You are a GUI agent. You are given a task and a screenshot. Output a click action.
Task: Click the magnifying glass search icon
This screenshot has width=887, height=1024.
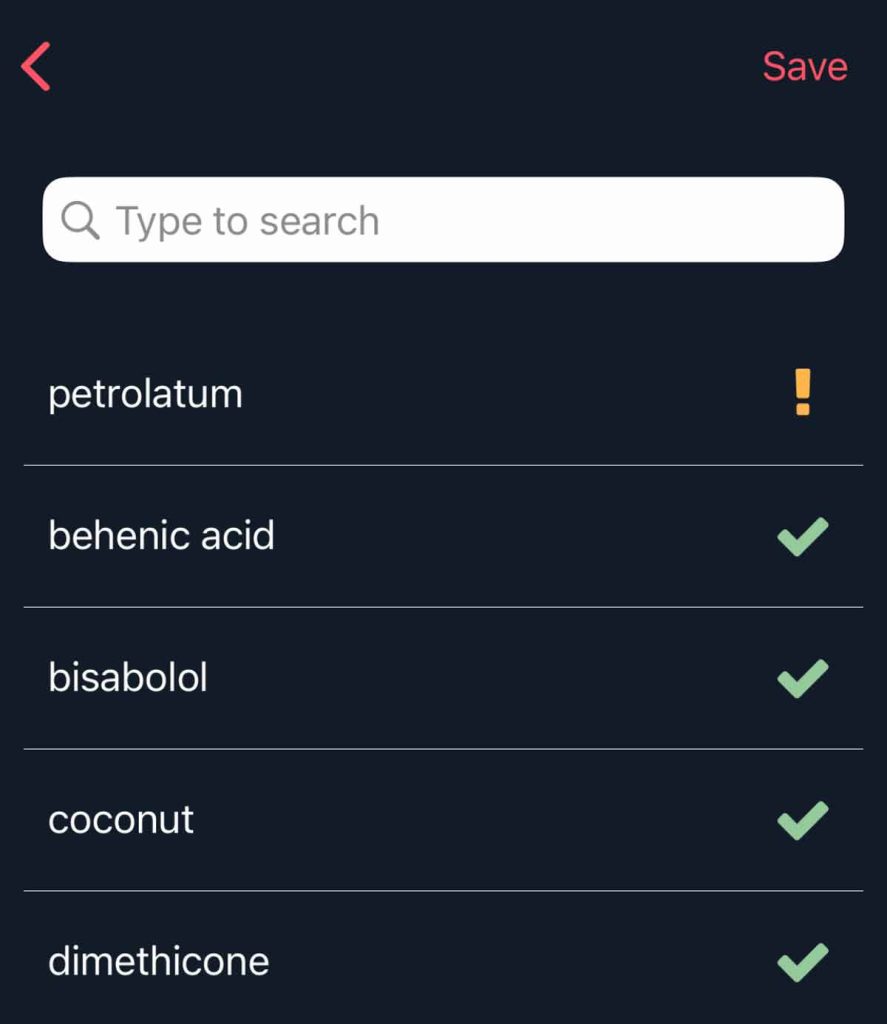[x=80, y=220]
